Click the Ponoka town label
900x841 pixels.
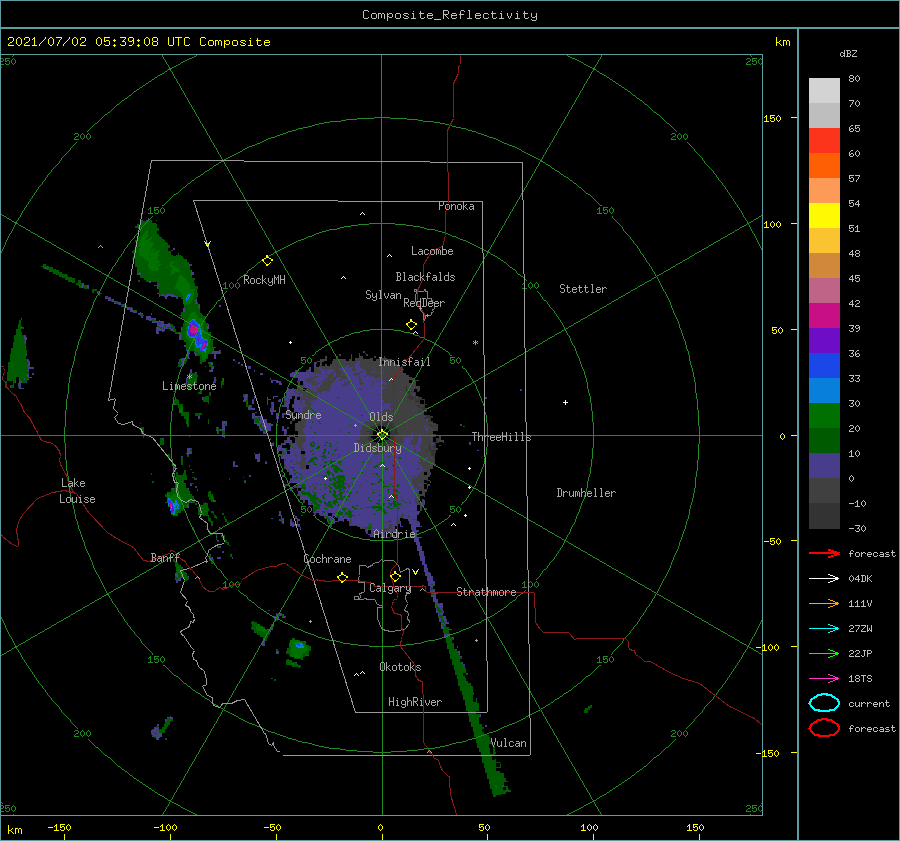coord(456,206)
